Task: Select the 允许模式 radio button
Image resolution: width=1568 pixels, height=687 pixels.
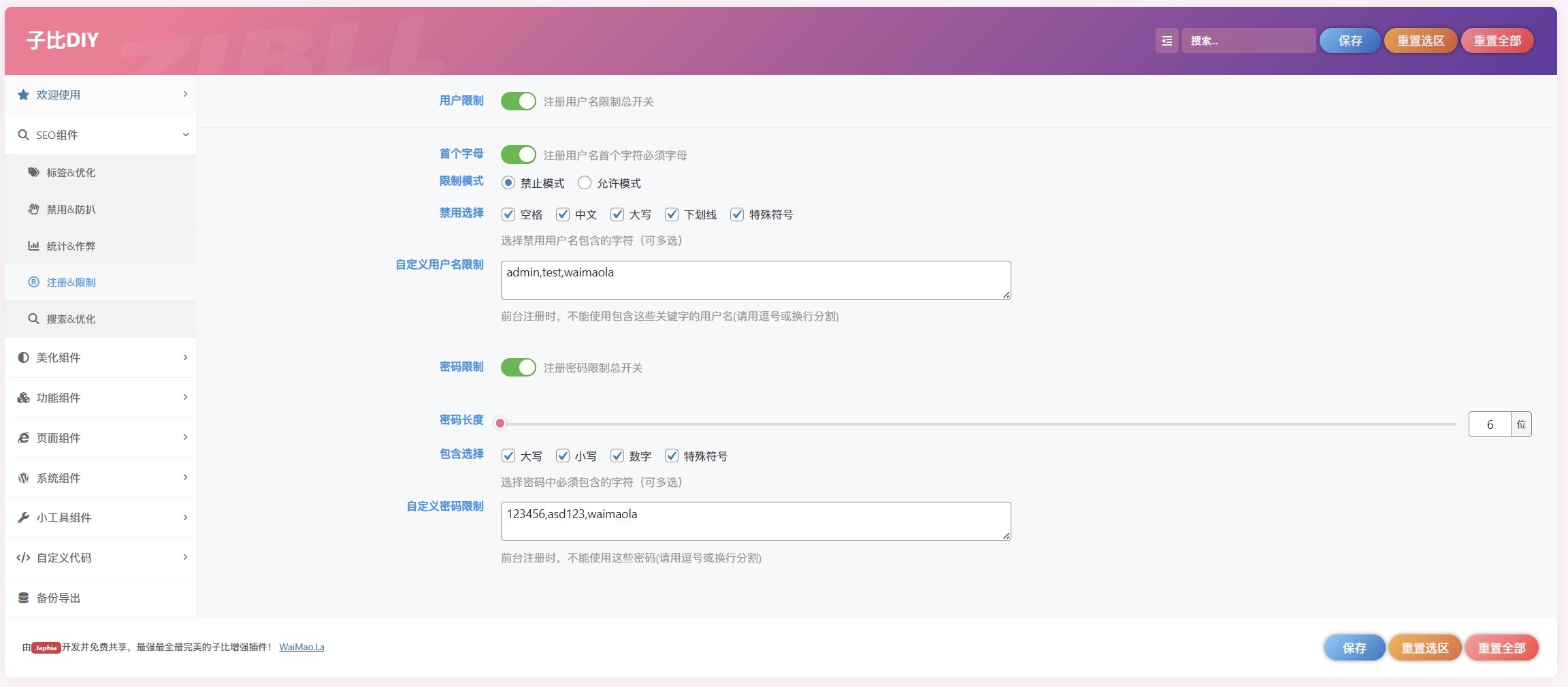Action: click(x=584, y=182)
